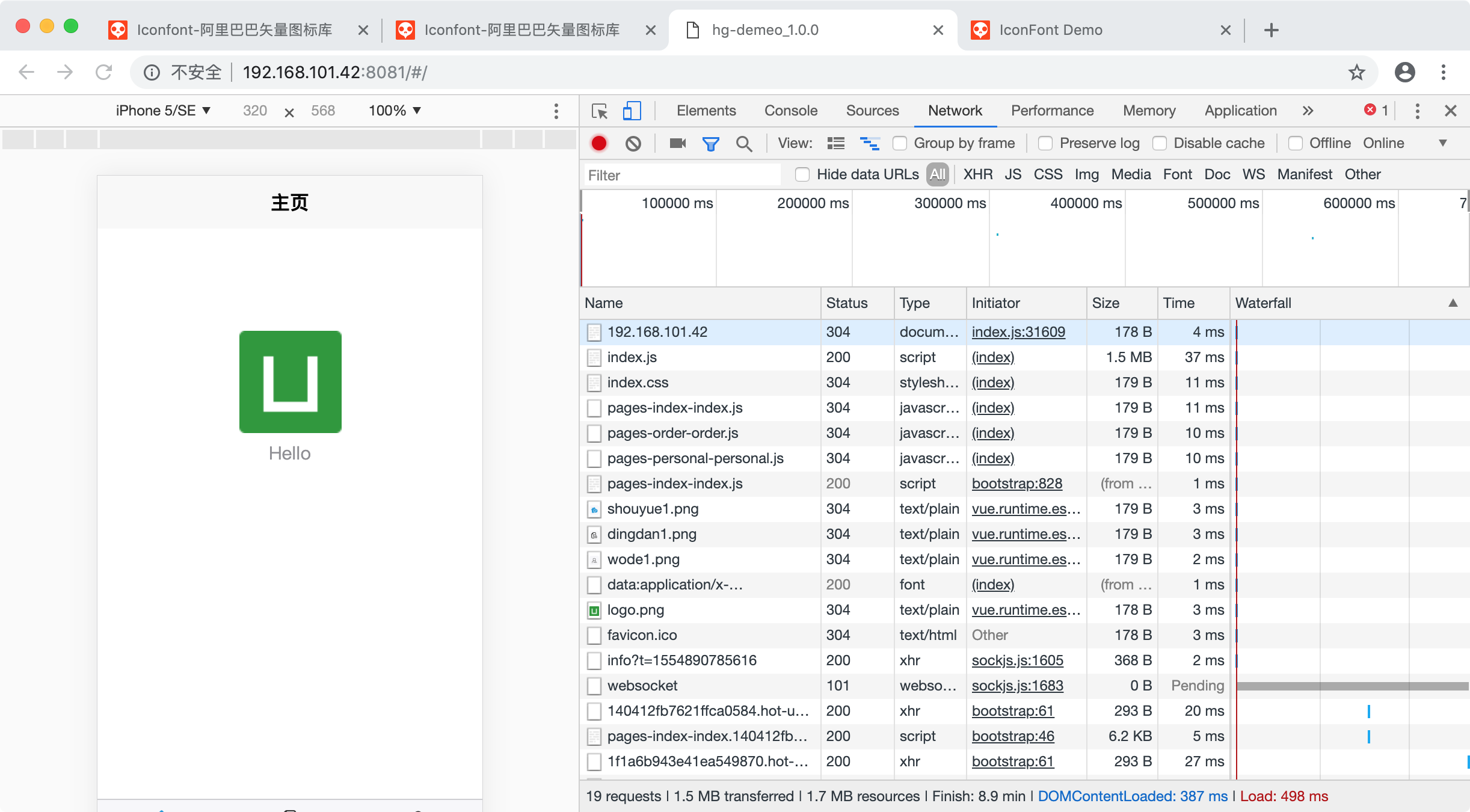Activate inspect element picker icon
Viewport: 1470px width, 812px height.
point(600,111)
